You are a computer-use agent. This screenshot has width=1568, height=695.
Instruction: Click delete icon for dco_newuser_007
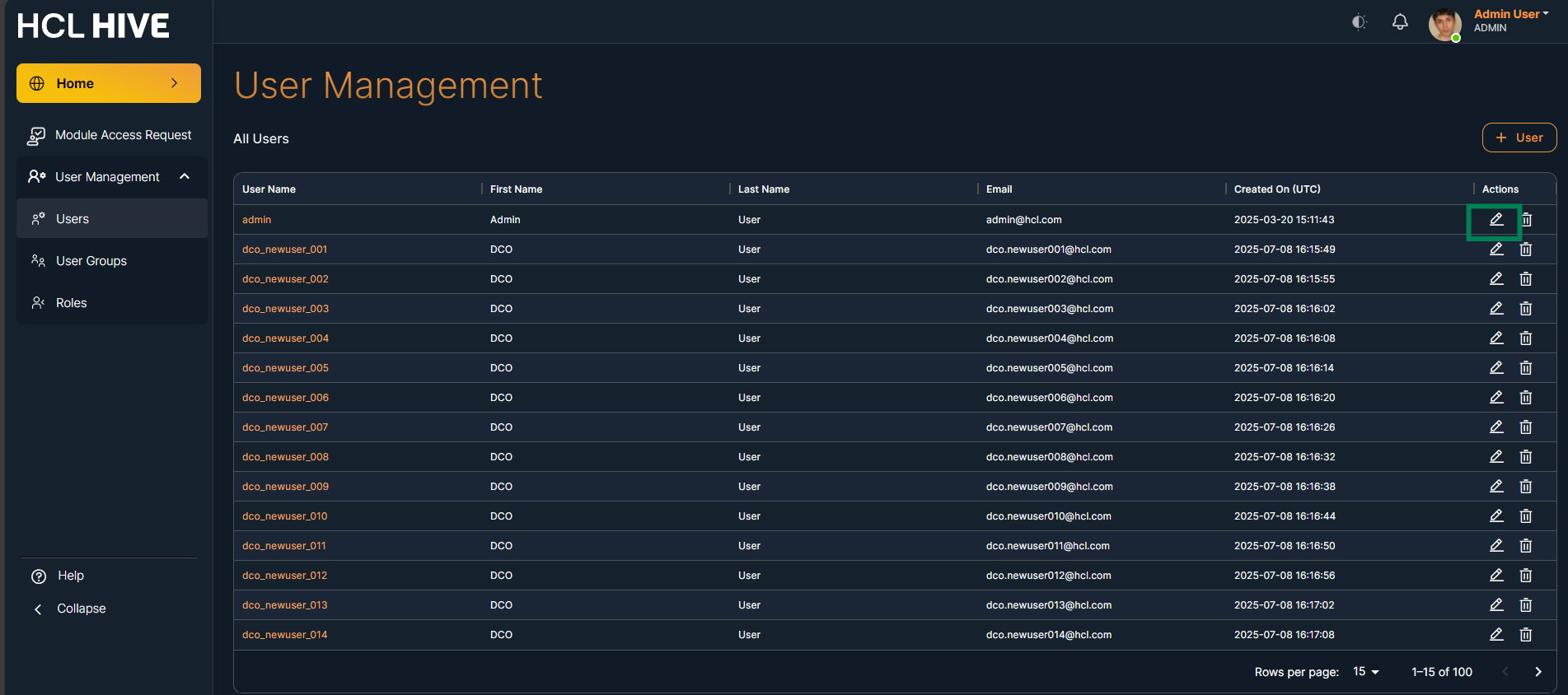tap(1526, 427)
